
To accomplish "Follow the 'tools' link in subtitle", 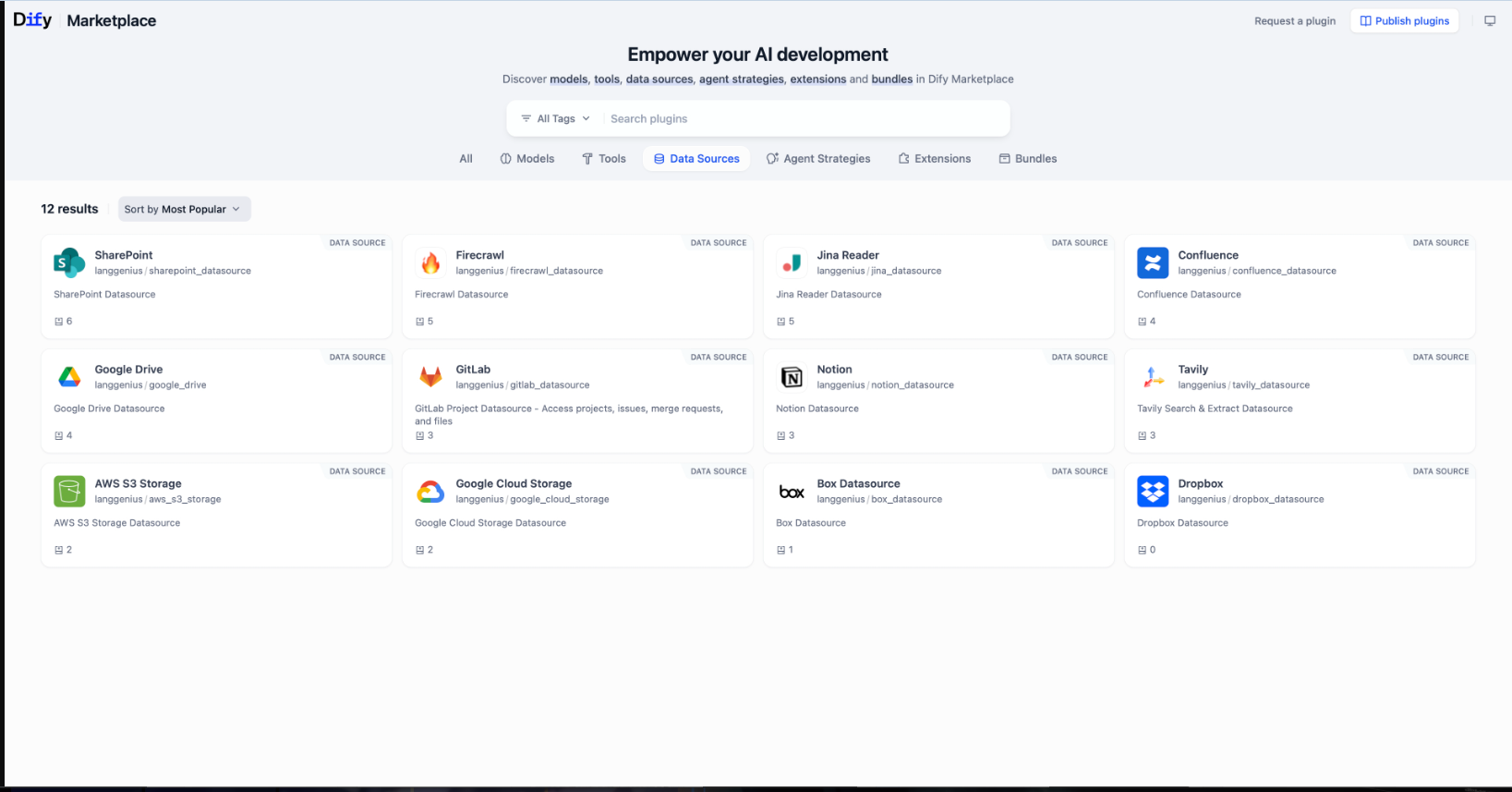I will [607, 79].
